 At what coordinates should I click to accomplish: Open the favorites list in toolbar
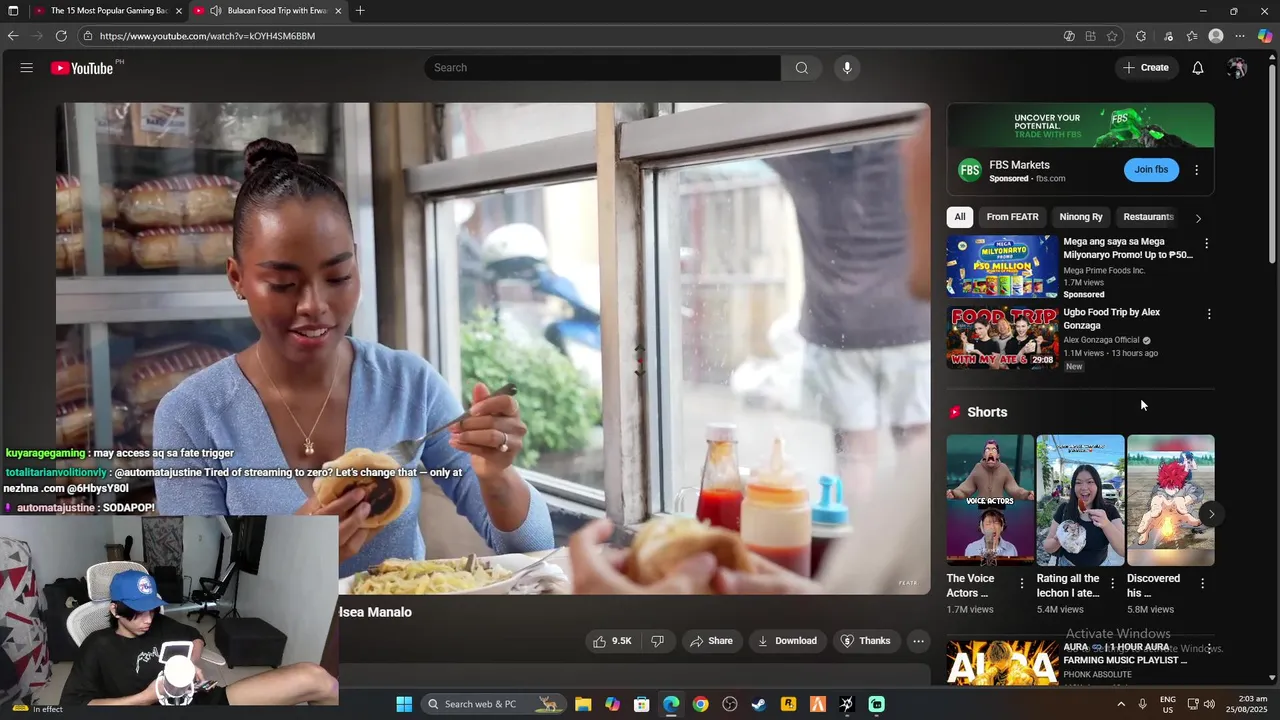click(x=1192, y=36)
